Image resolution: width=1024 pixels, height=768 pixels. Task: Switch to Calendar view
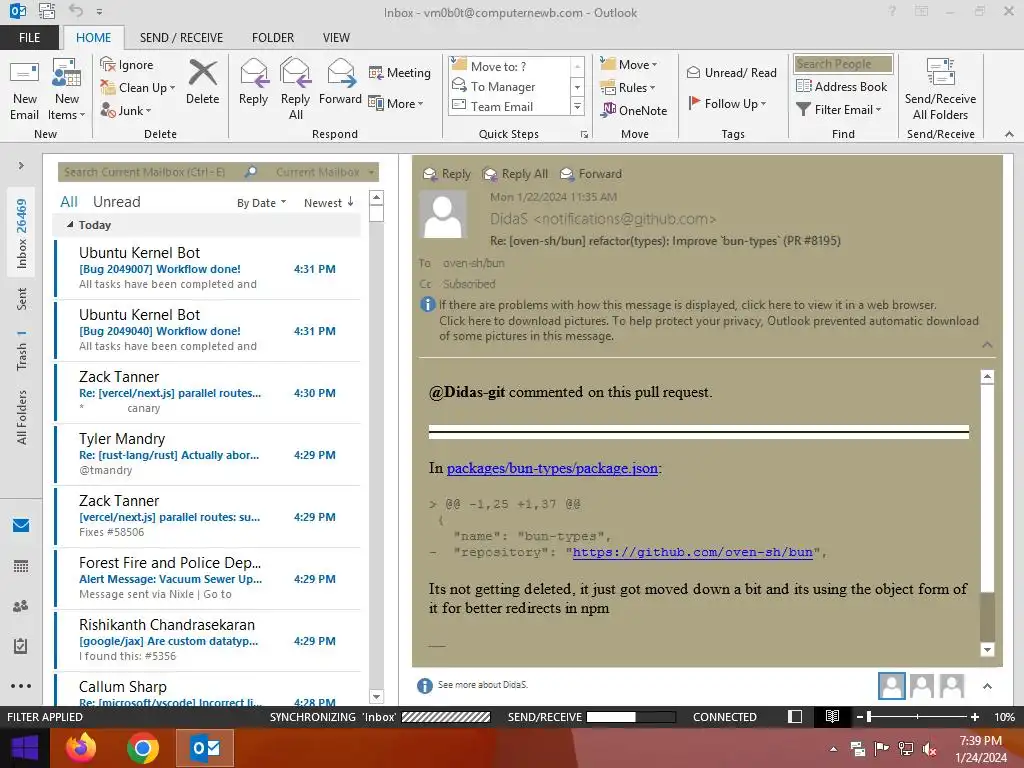[x=21, y=566]
